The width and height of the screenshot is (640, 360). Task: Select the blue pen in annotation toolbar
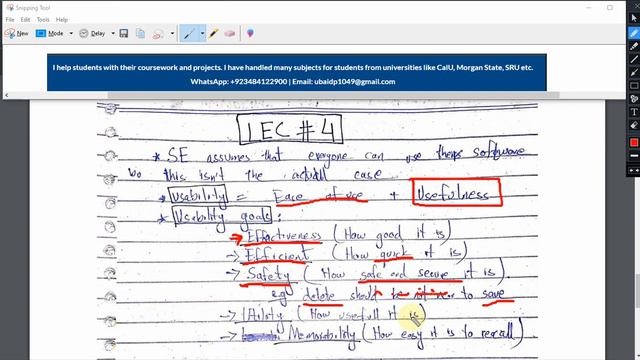coord(634,33)
